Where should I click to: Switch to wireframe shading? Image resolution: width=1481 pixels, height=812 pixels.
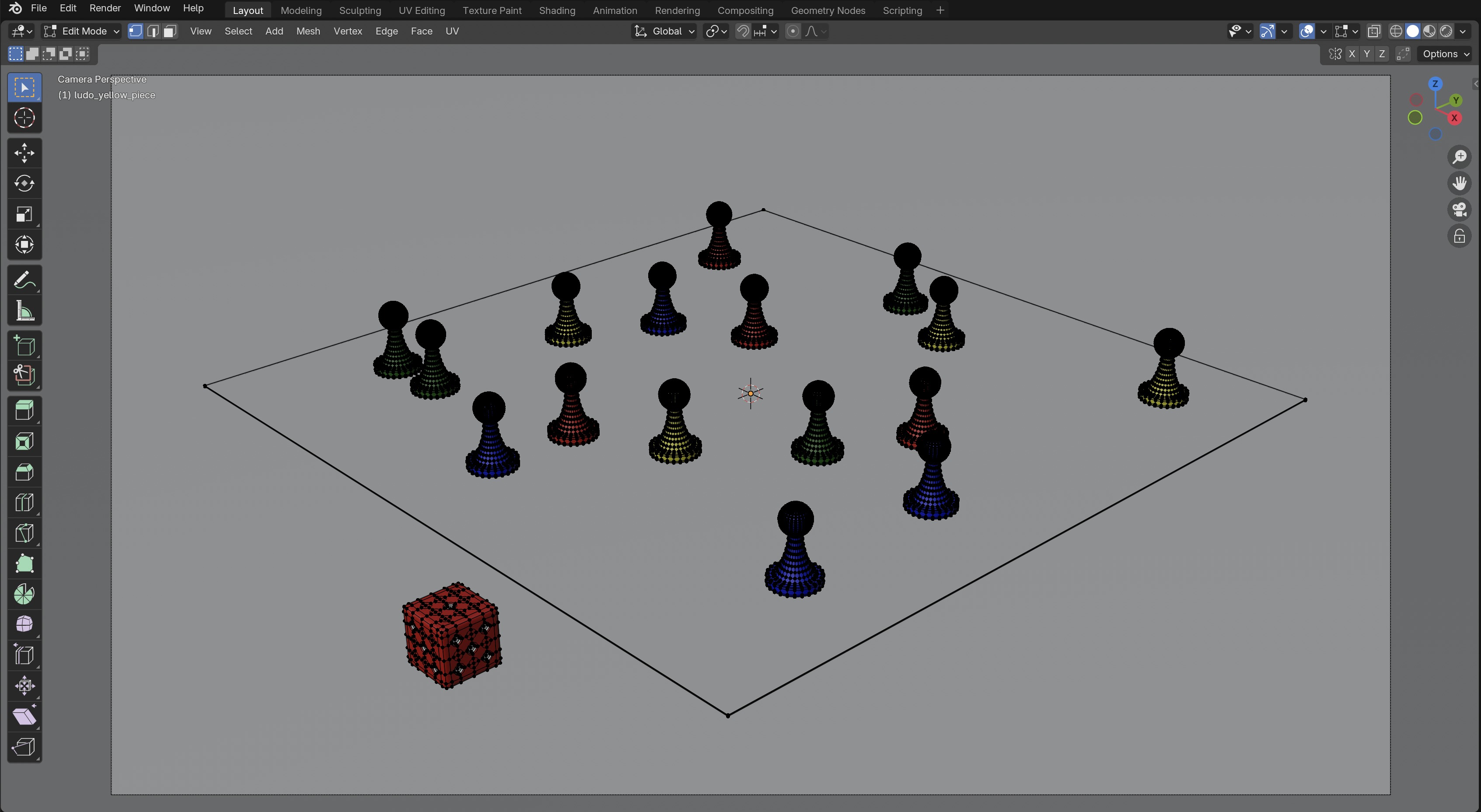coord(1395,31)
